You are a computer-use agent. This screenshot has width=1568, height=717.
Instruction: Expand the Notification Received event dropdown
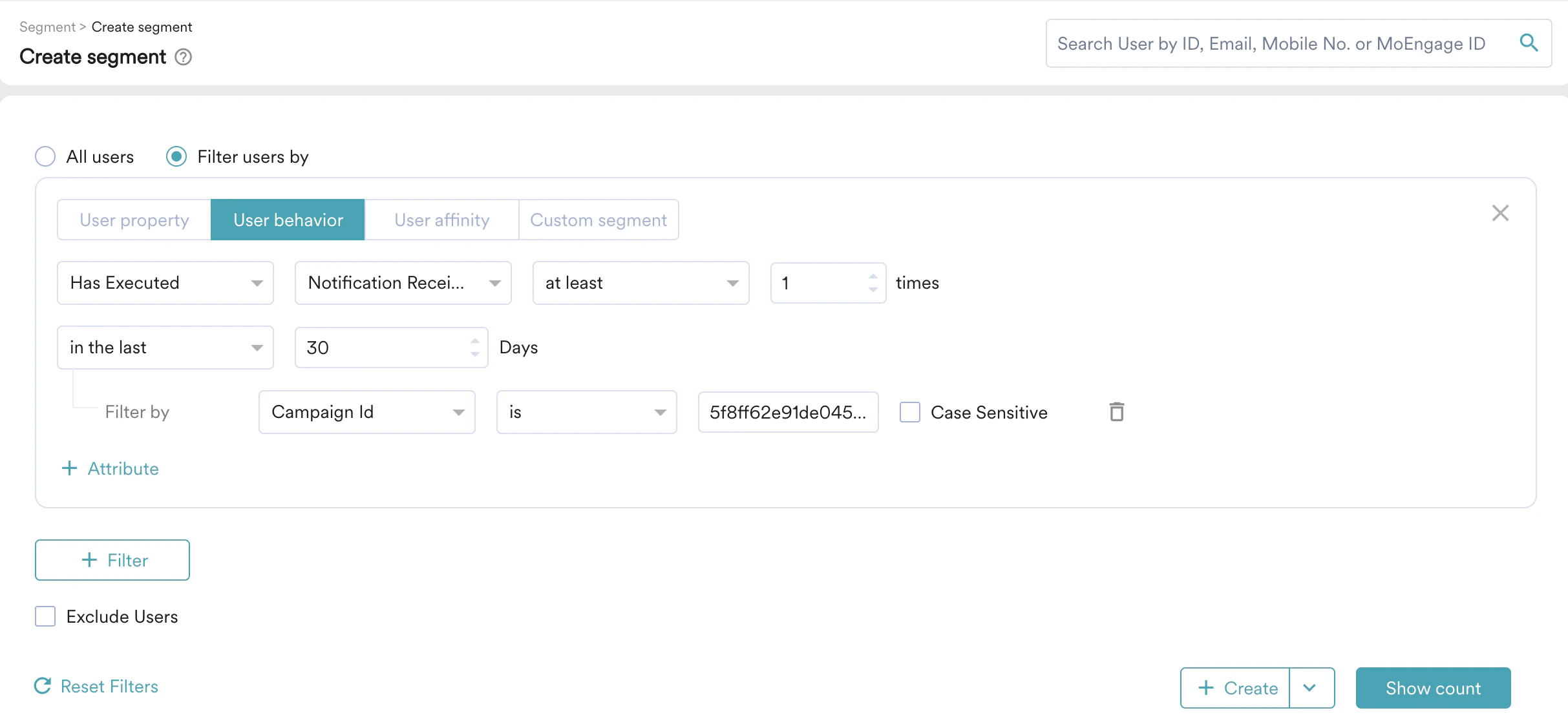pyautogui.click(x=403, y=283)
